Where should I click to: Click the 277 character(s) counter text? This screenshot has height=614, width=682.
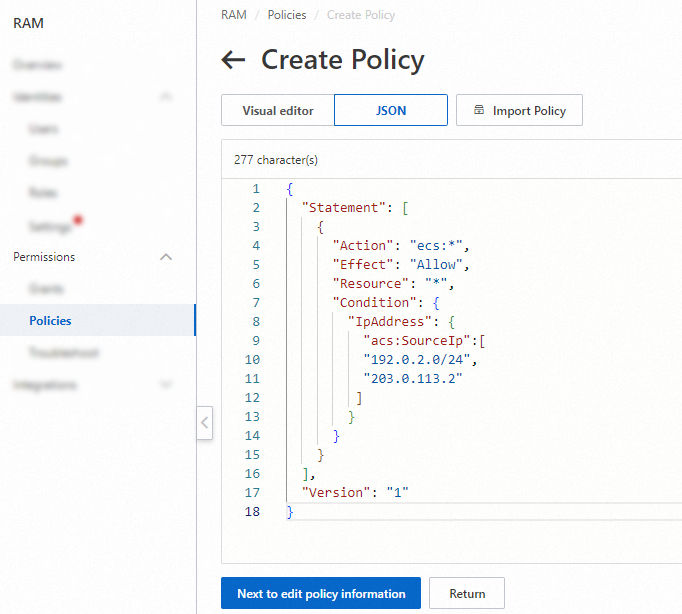point(276,160)
